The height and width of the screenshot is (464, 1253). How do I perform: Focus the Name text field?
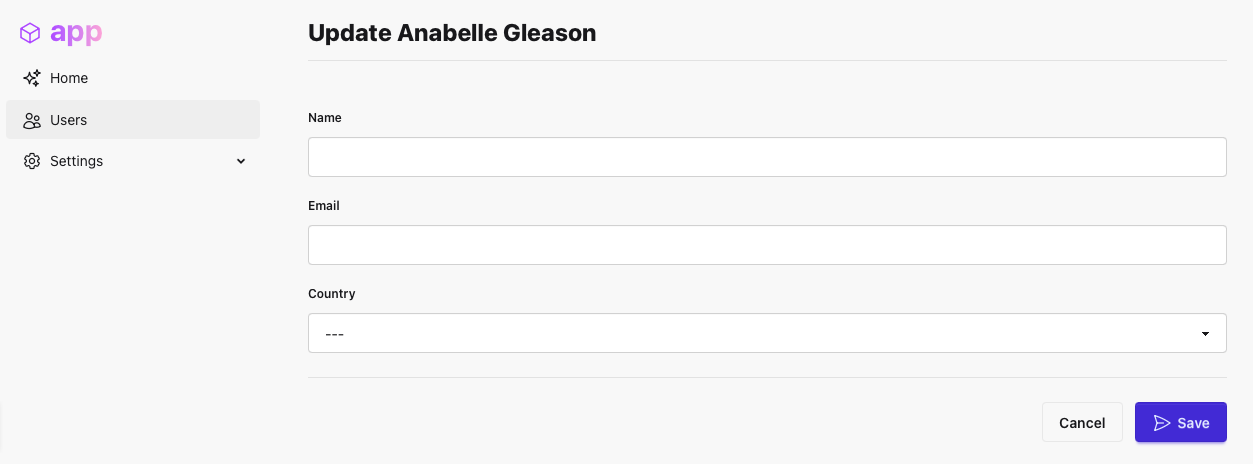click(x=767, y=157)
